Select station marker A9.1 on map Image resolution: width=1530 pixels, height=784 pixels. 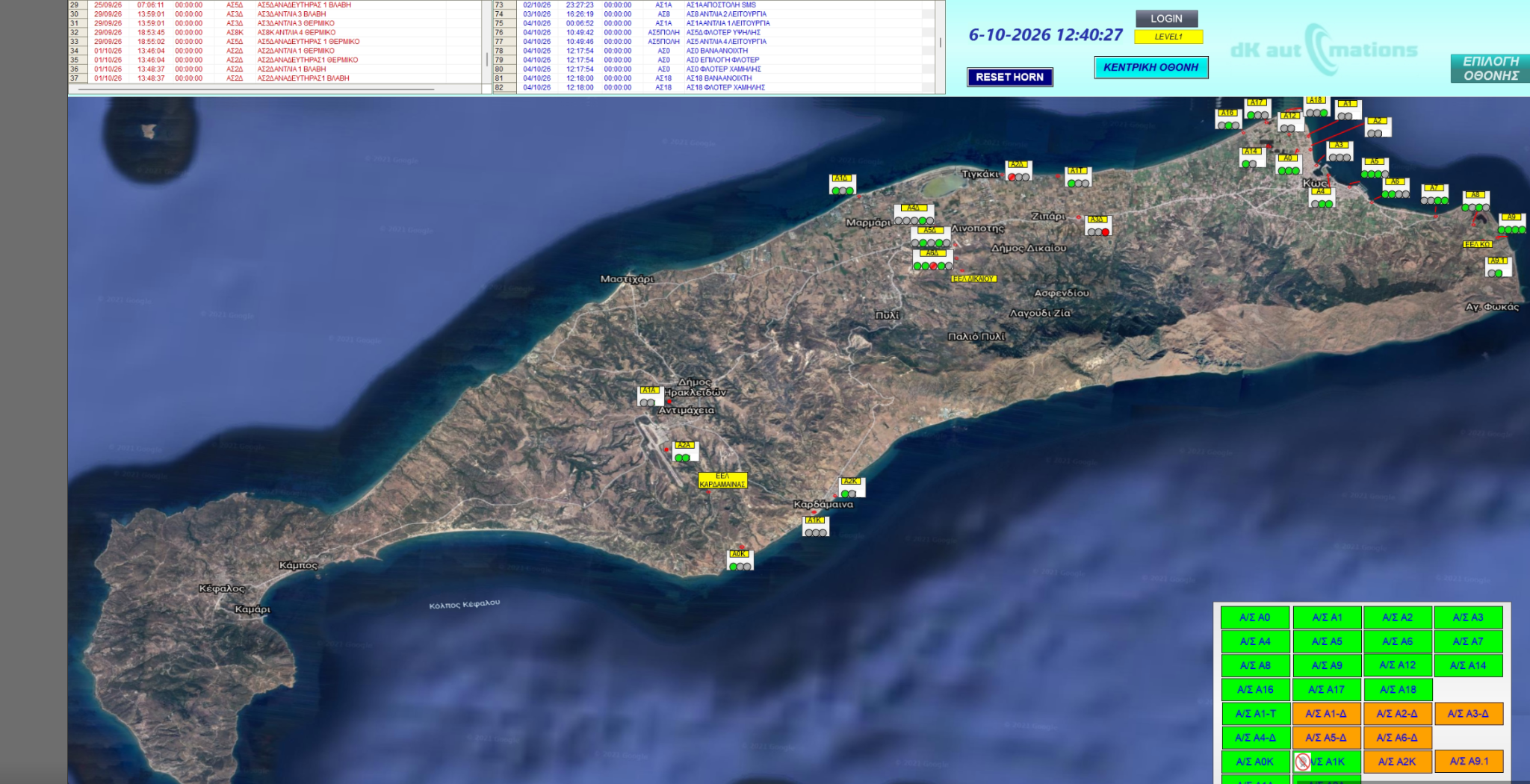pyautogui.click(x=1498, y=267)
